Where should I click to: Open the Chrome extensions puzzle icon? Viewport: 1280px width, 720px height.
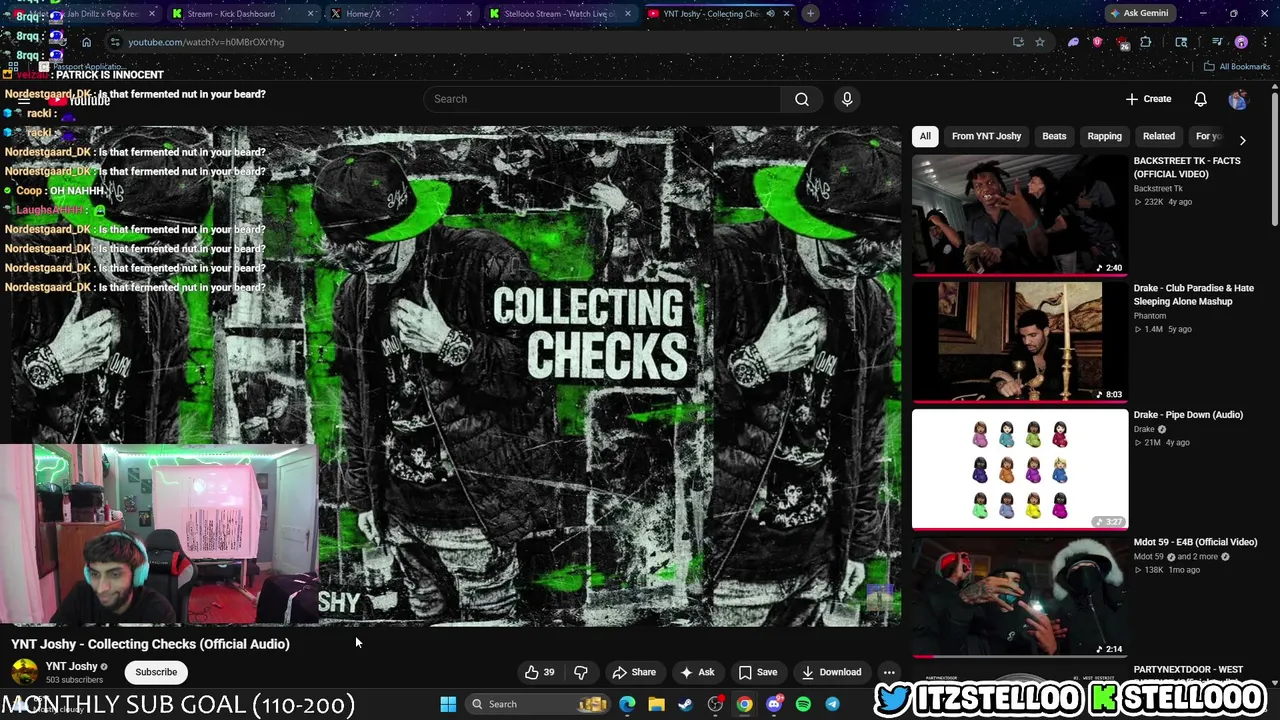point(1146,42)
